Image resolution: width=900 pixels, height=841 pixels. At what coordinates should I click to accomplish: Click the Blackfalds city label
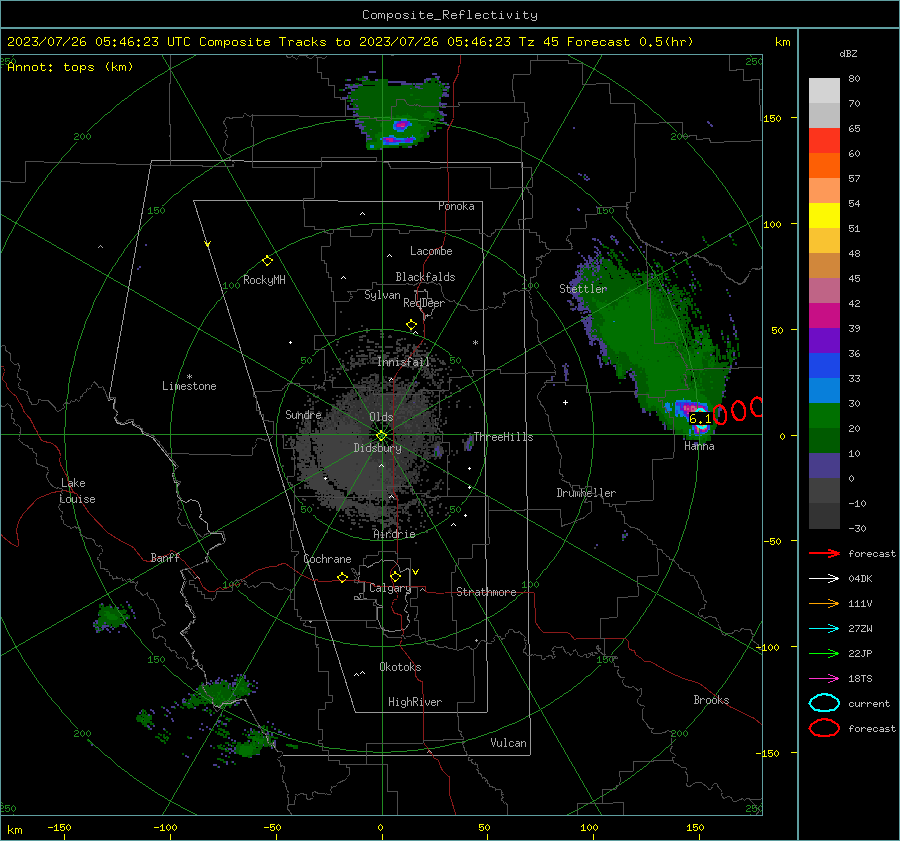pyautogui.click(x=425, y=277)
